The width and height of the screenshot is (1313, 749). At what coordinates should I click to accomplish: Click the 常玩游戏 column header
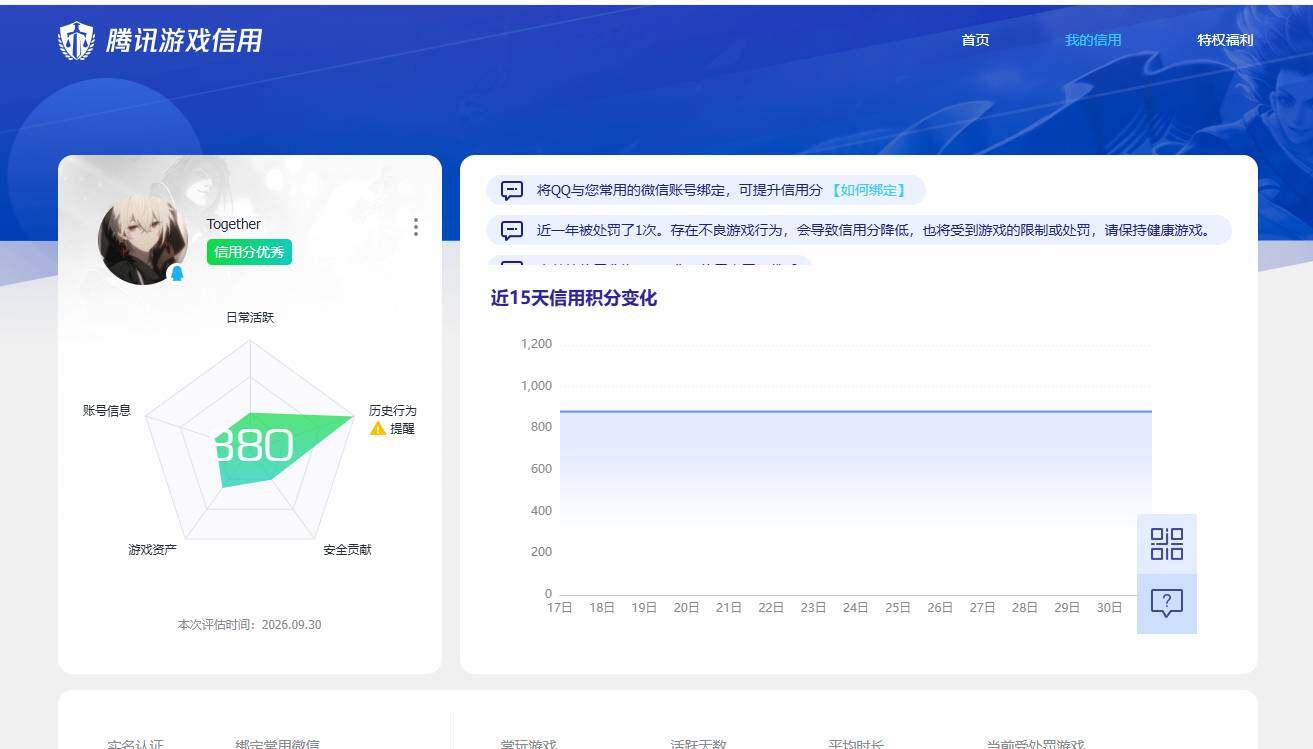528,744
